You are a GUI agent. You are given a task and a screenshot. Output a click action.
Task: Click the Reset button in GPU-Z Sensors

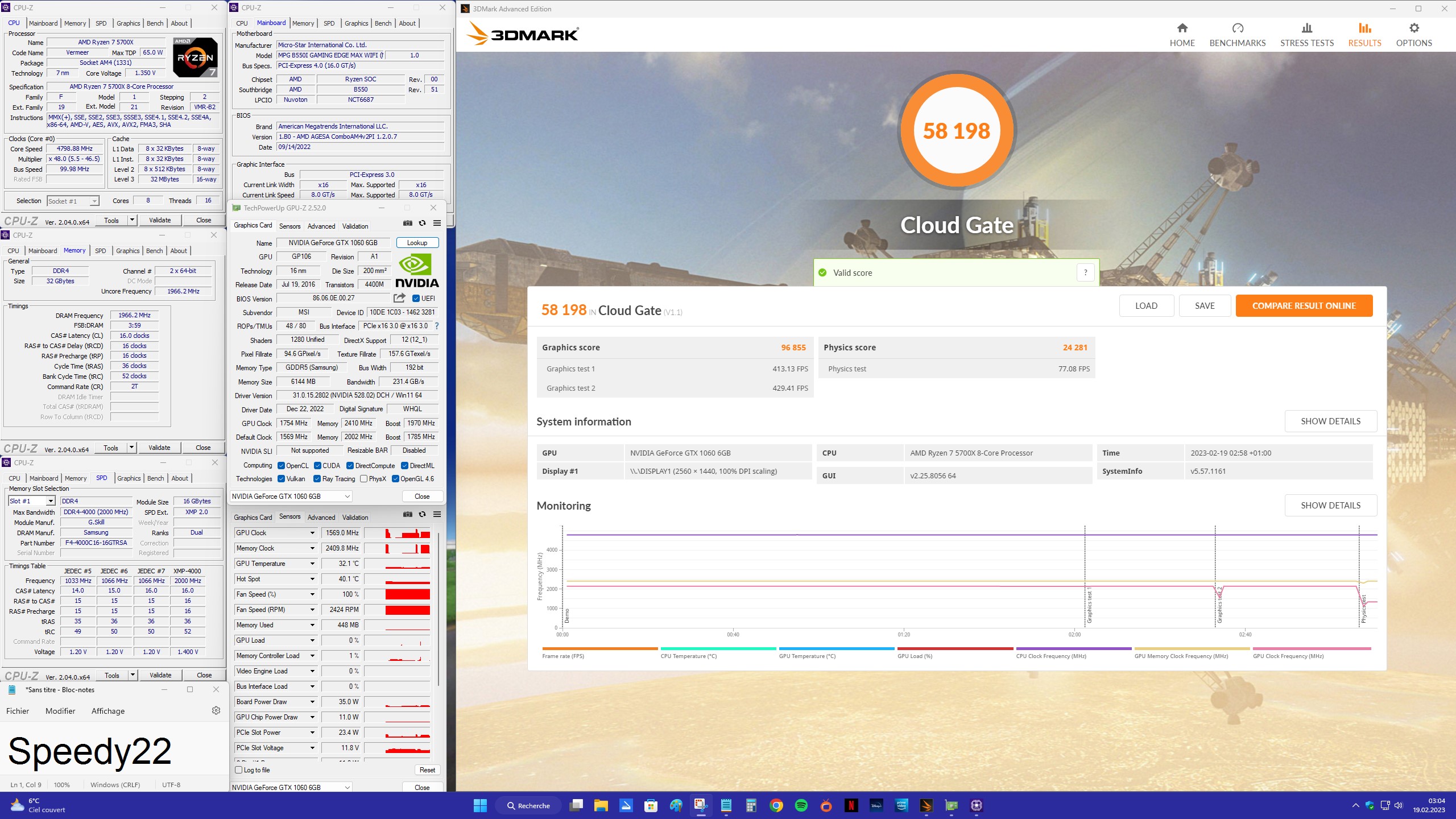pyautogui.click(x=427, y=770)
